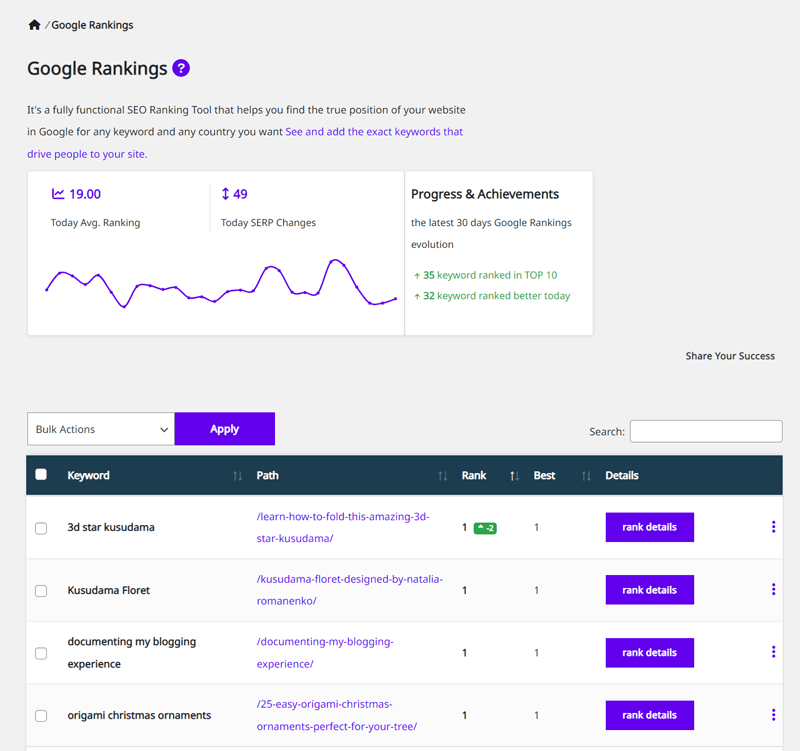Click the 19.00 average ranking value
Screen dimensions: 800x751
point(85,194)
